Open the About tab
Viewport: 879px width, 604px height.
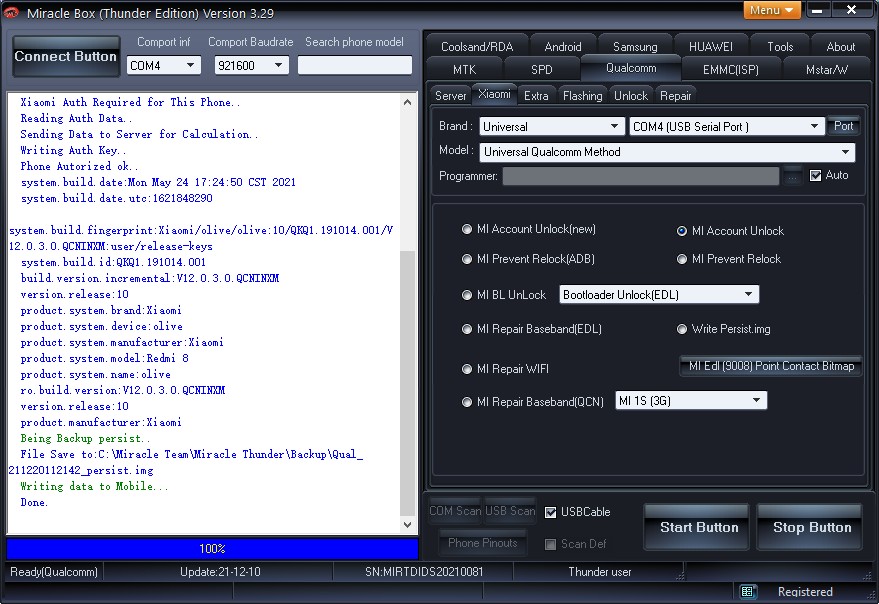[x=840, y=47]
